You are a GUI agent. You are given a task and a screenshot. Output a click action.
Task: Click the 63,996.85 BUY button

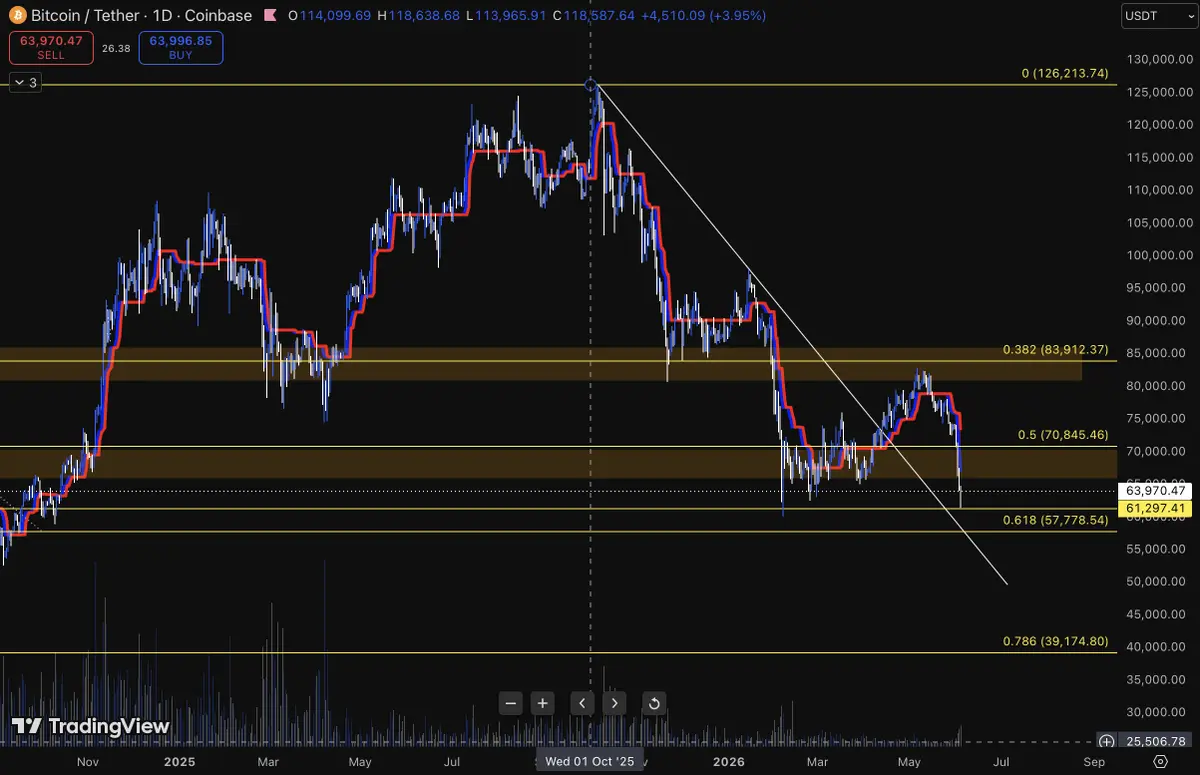181,48
